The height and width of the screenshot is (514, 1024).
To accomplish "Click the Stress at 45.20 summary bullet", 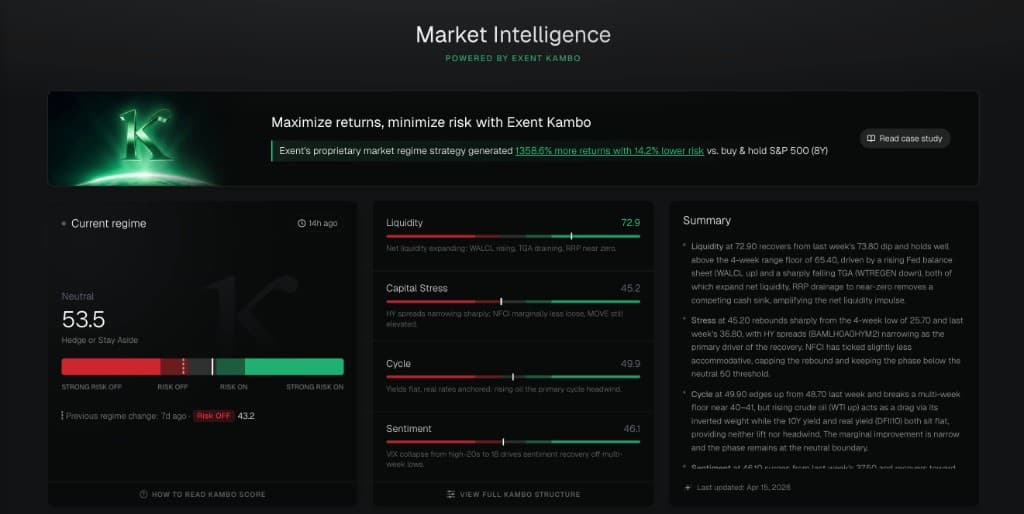I will (x=827, y=347).
